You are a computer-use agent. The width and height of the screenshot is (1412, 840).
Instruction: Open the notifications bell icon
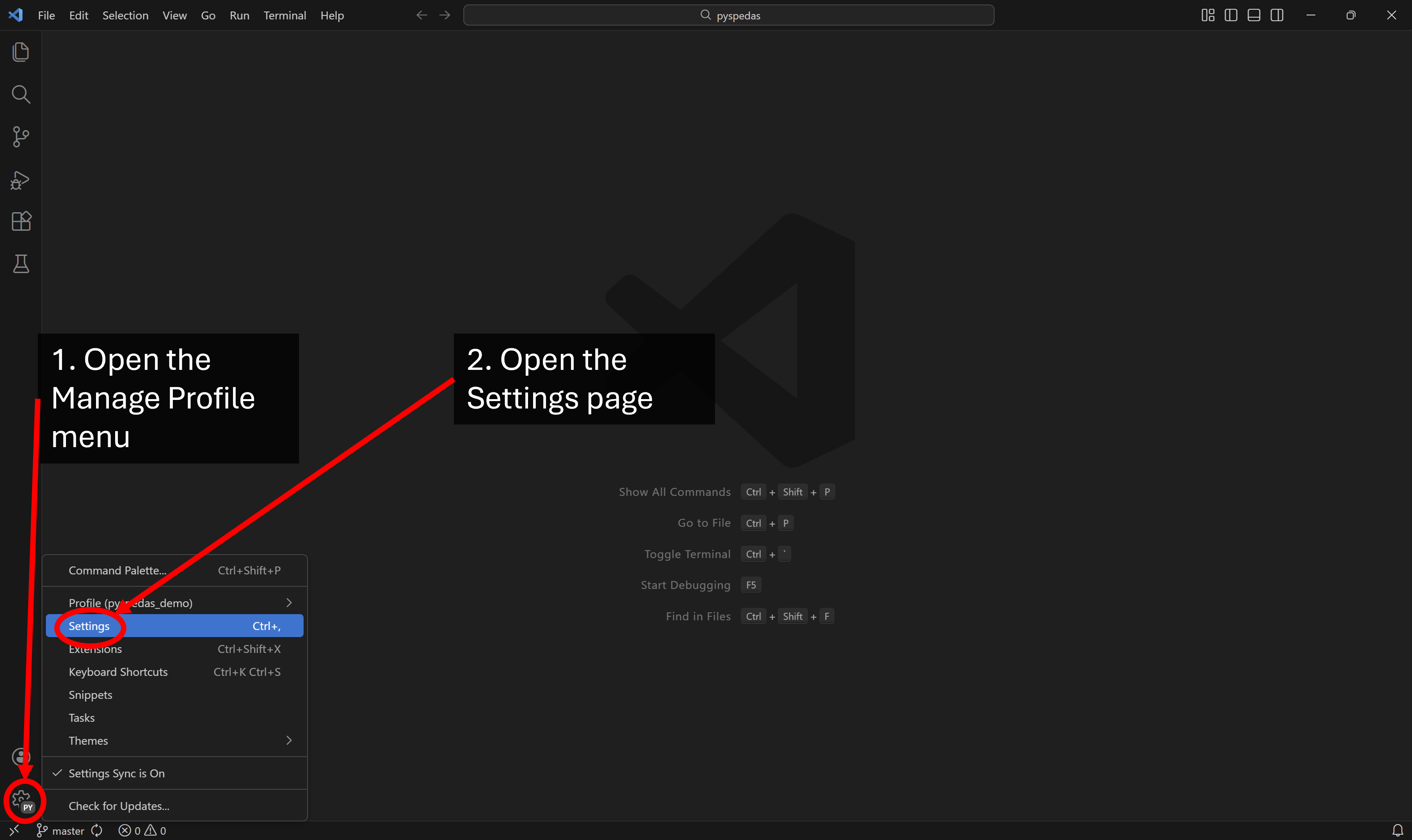pos(1397,830)
